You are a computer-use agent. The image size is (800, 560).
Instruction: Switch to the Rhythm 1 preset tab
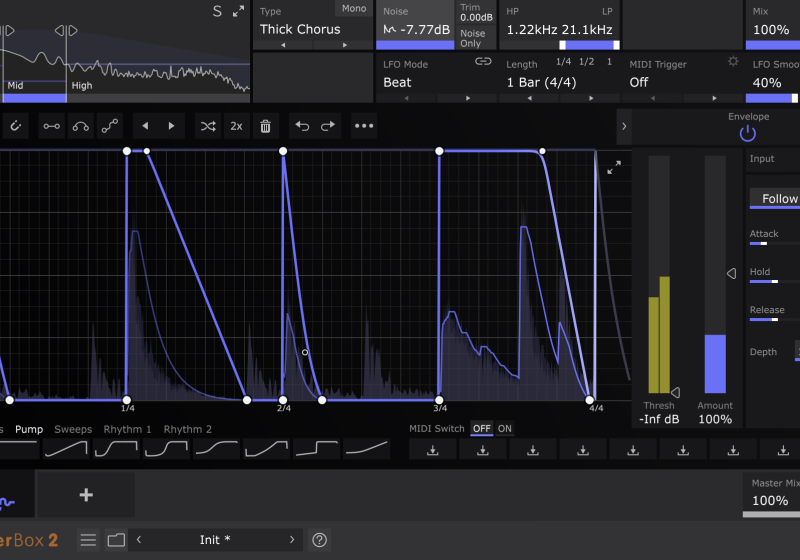[x=128, y=429]
